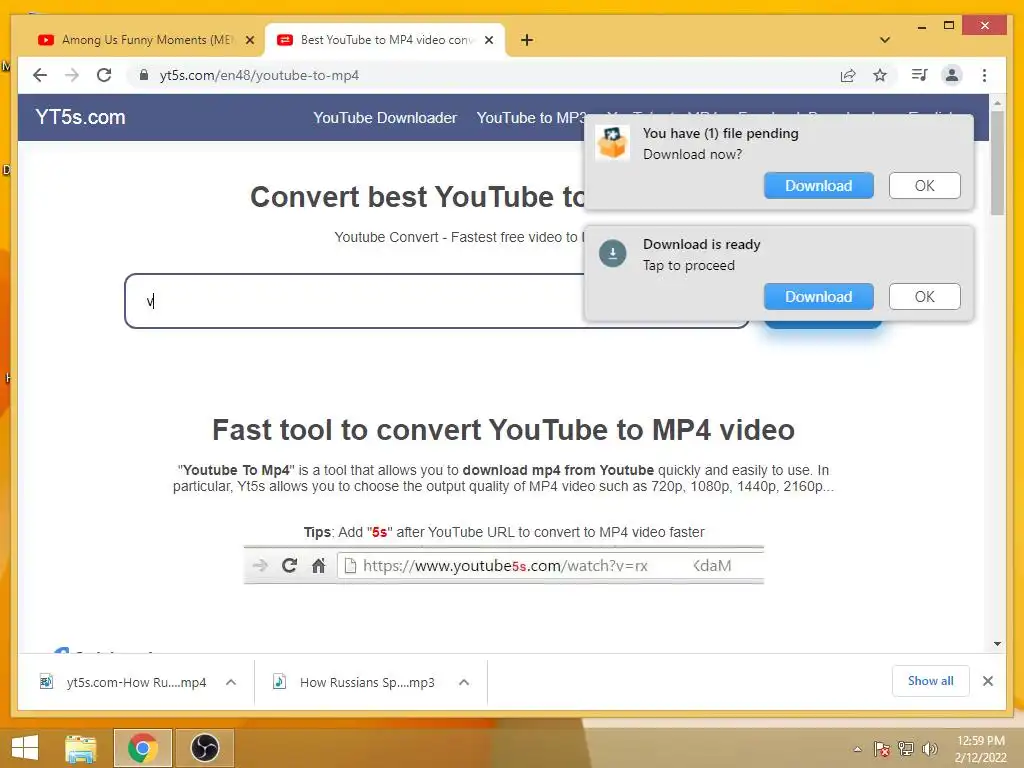Click the YT5s.com logo
The width and height of the screenshot is (1024, 768).
(x=80, y=117)
